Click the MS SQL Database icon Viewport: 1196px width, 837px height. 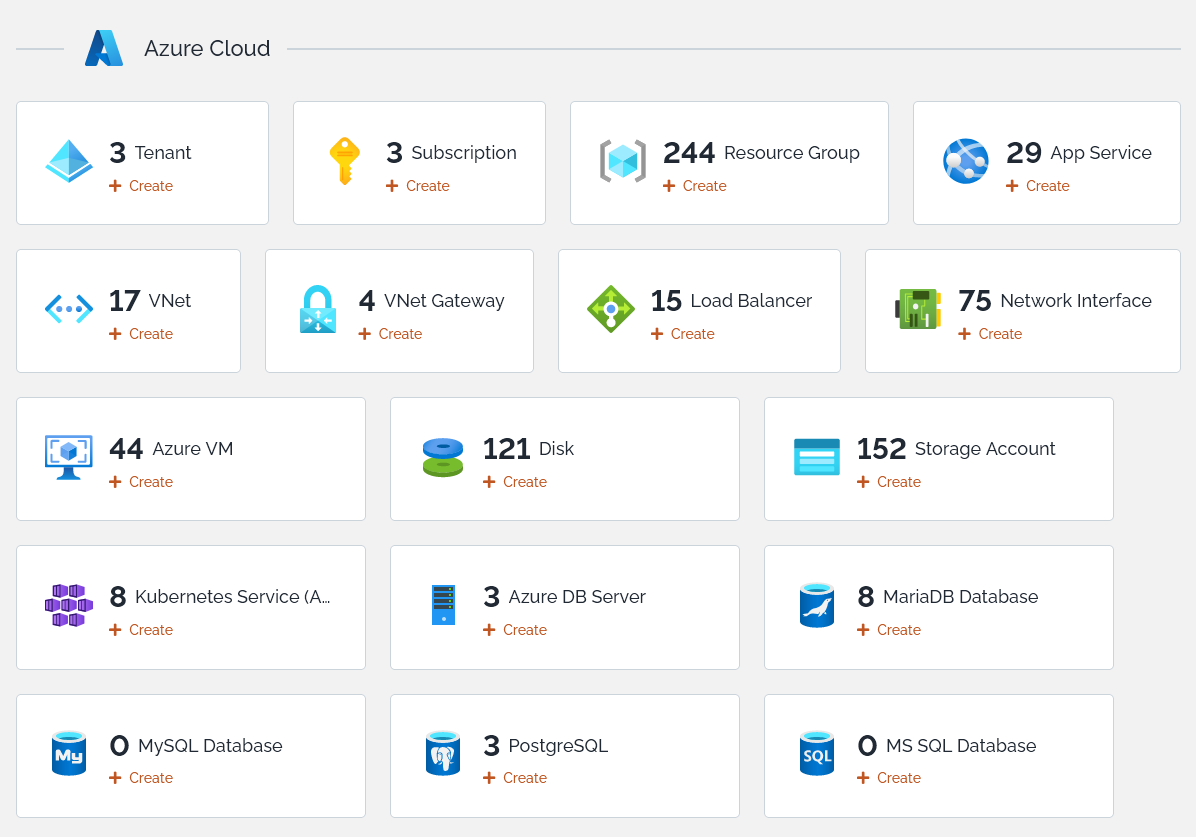[817, 753]
